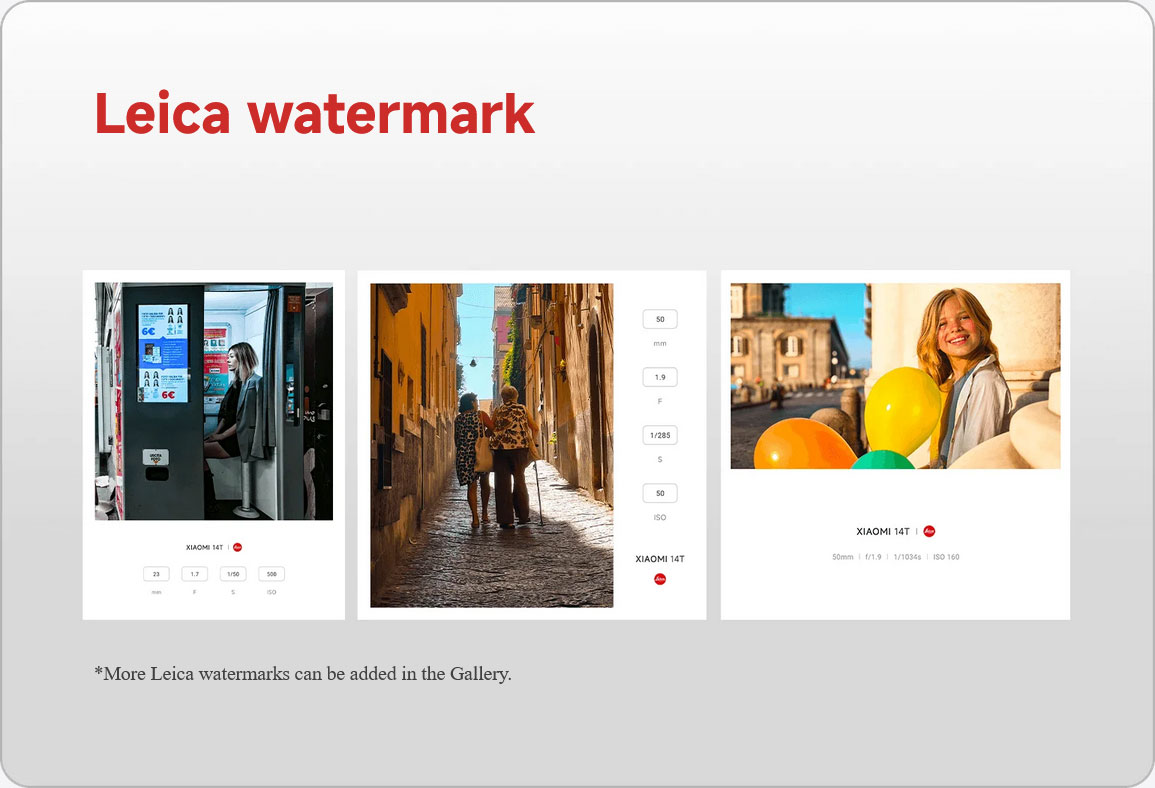Click the 'More Leica watermarks' footnote text
The width and height of the screenshot is (1155, 788).
coord(303,673)
